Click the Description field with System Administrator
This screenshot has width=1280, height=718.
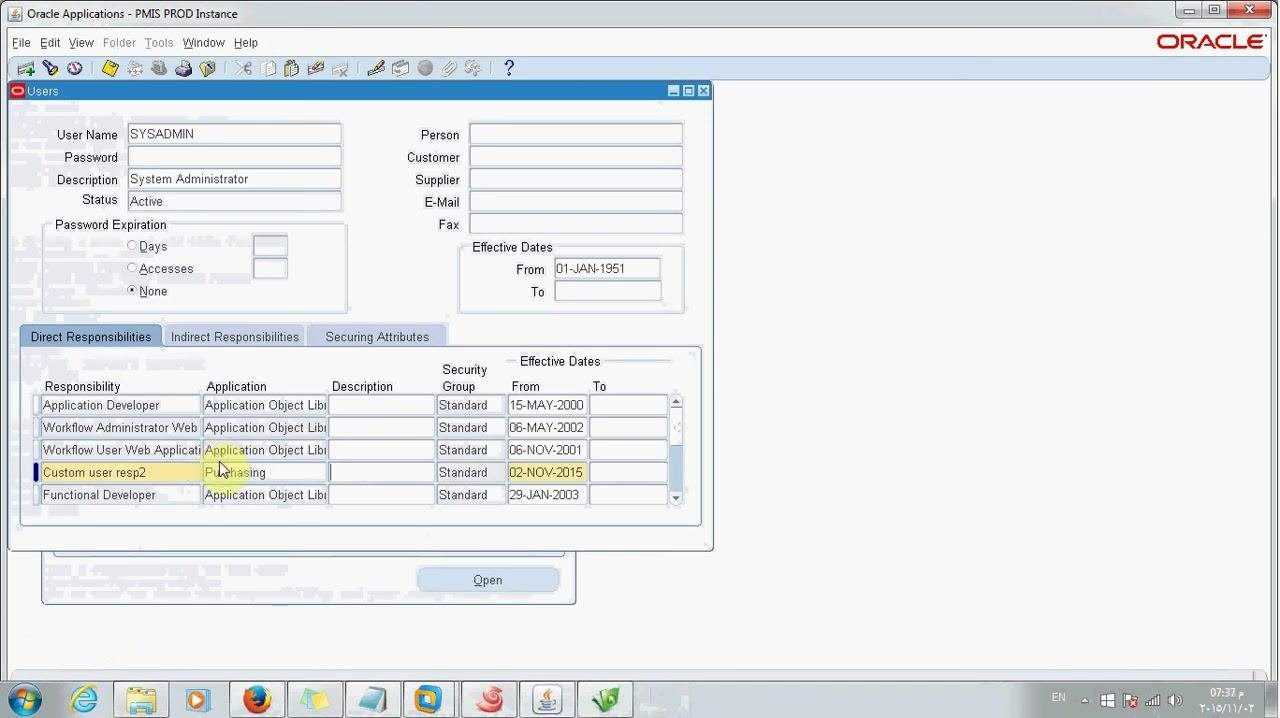[x=234, y=179]
